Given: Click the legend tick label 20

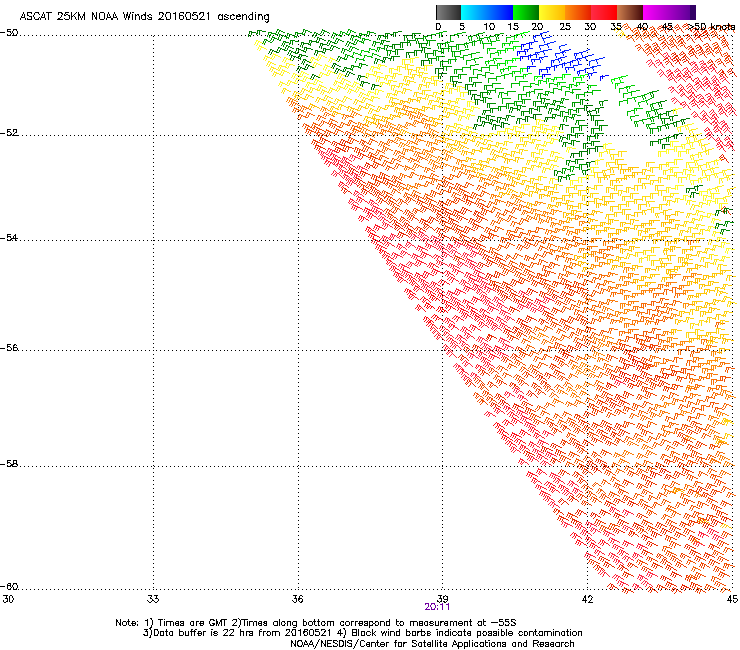Looking at the screenshot, I should click(537, 27).
